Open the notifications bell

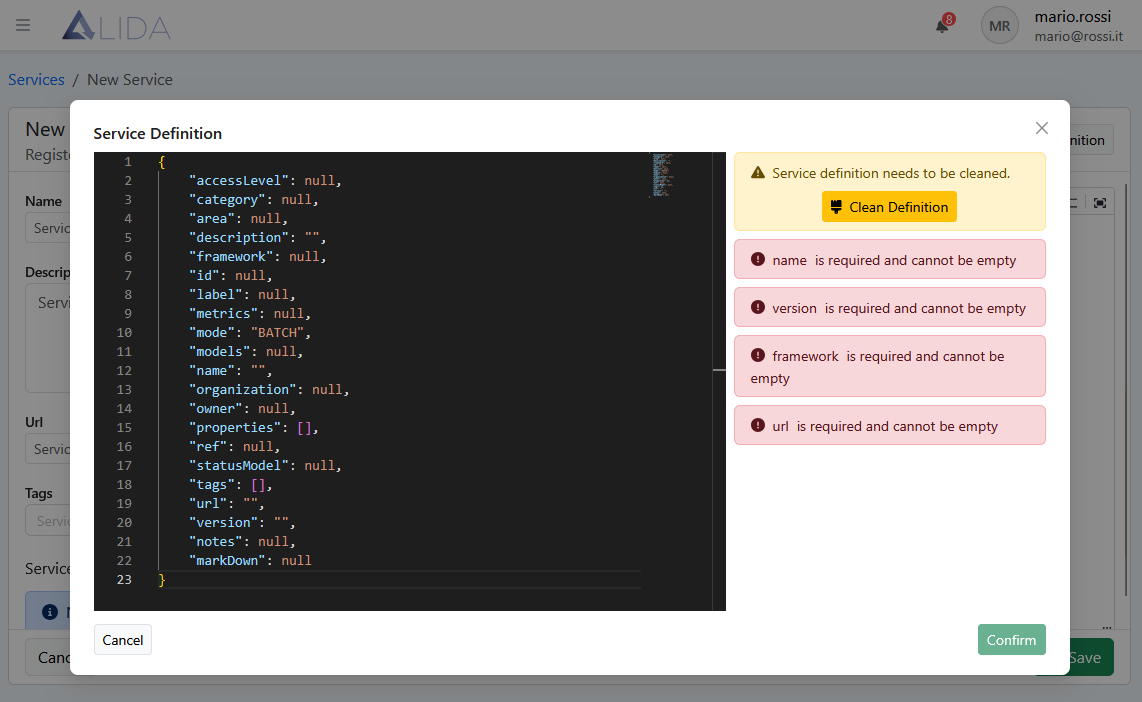(x=942, y=26)
